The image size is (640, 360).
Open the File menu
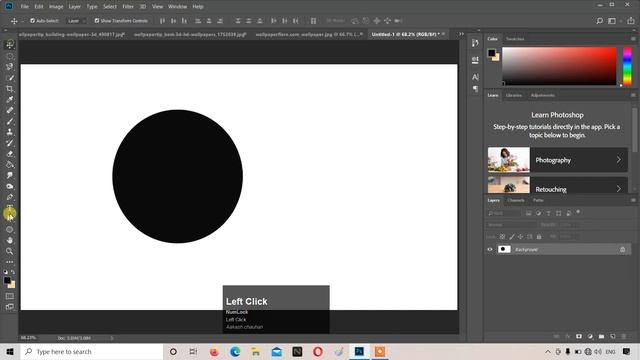pyautogui.click(x=25, y=7)
